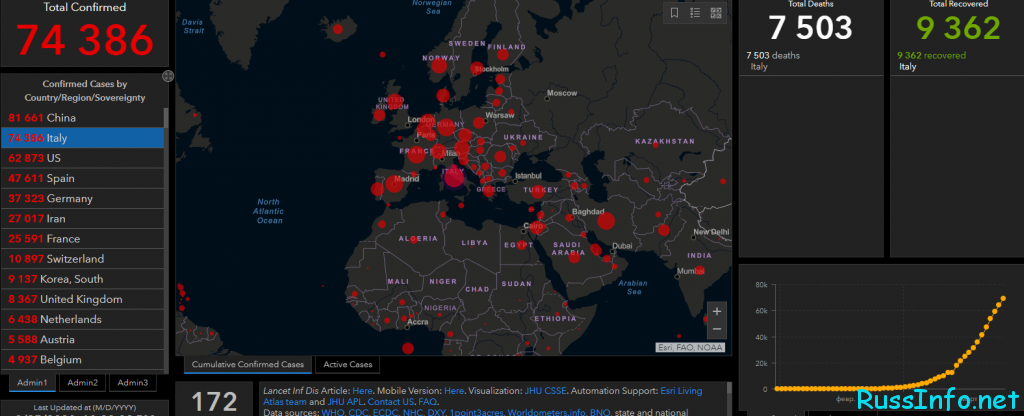The image size is (1024, 416).
Task: Zoom out with the map minus button
Action: (x=716, y=329)
